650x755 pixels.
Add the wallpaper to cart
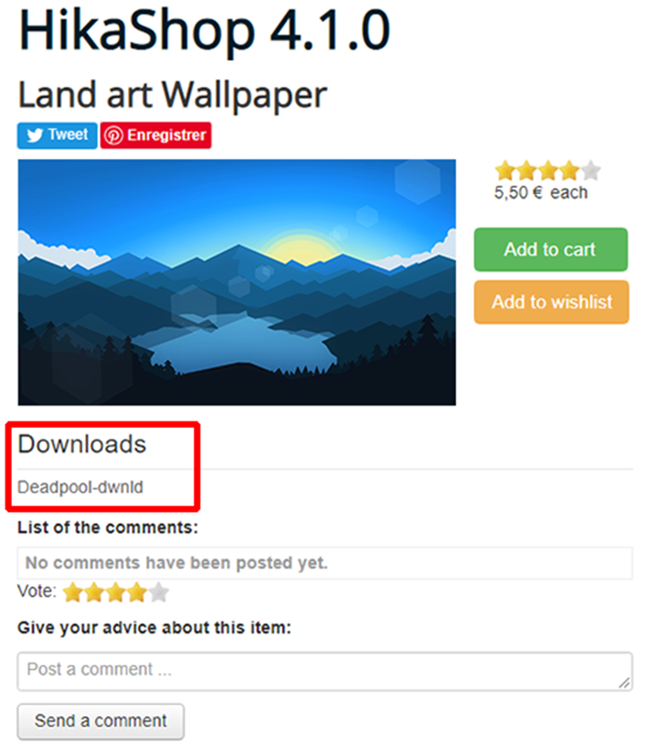tap(551, 249)
